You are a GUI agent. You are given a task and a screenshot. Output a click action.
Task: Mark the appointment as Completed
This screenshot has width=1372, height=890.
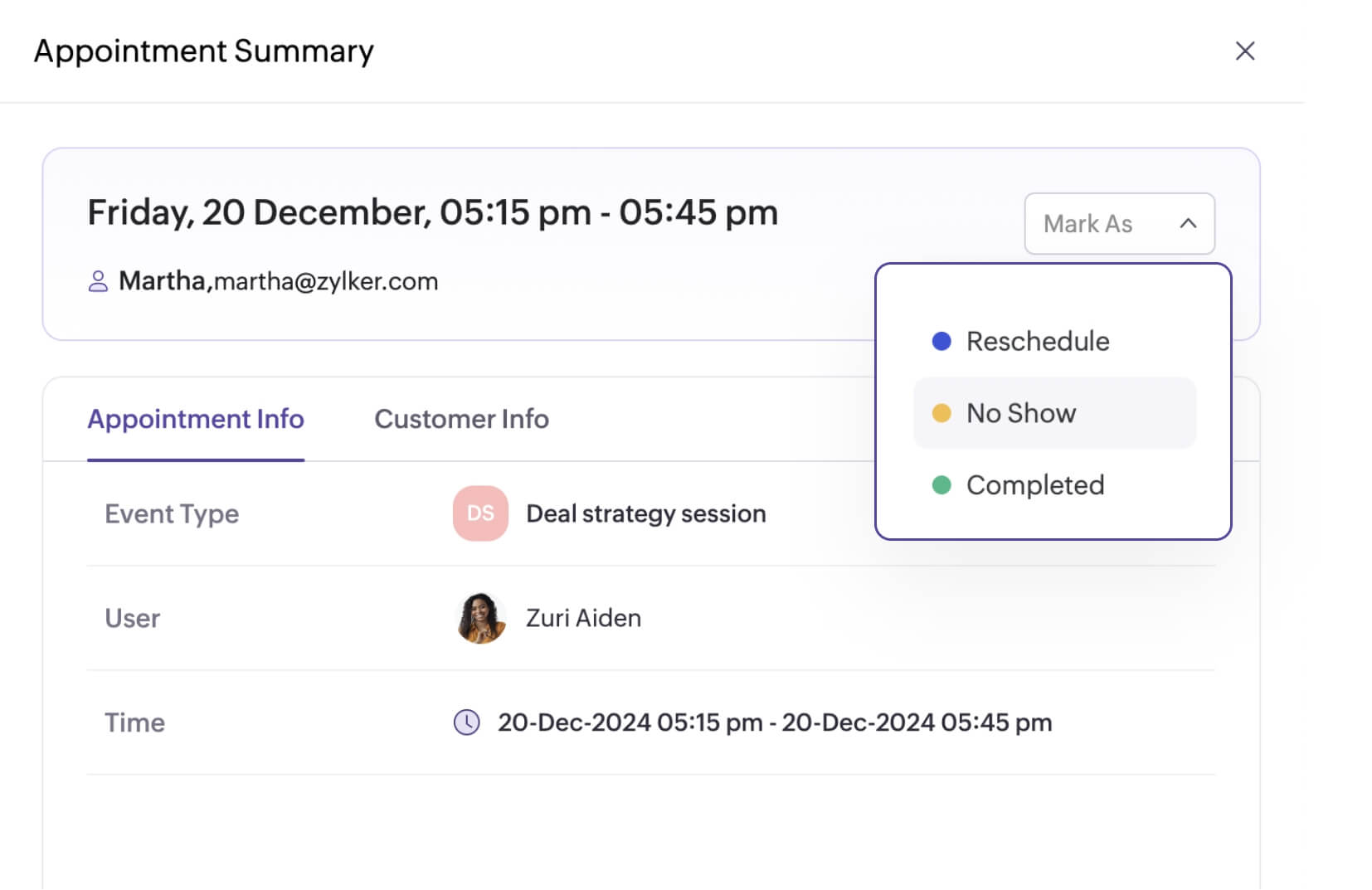(1035, 485)
